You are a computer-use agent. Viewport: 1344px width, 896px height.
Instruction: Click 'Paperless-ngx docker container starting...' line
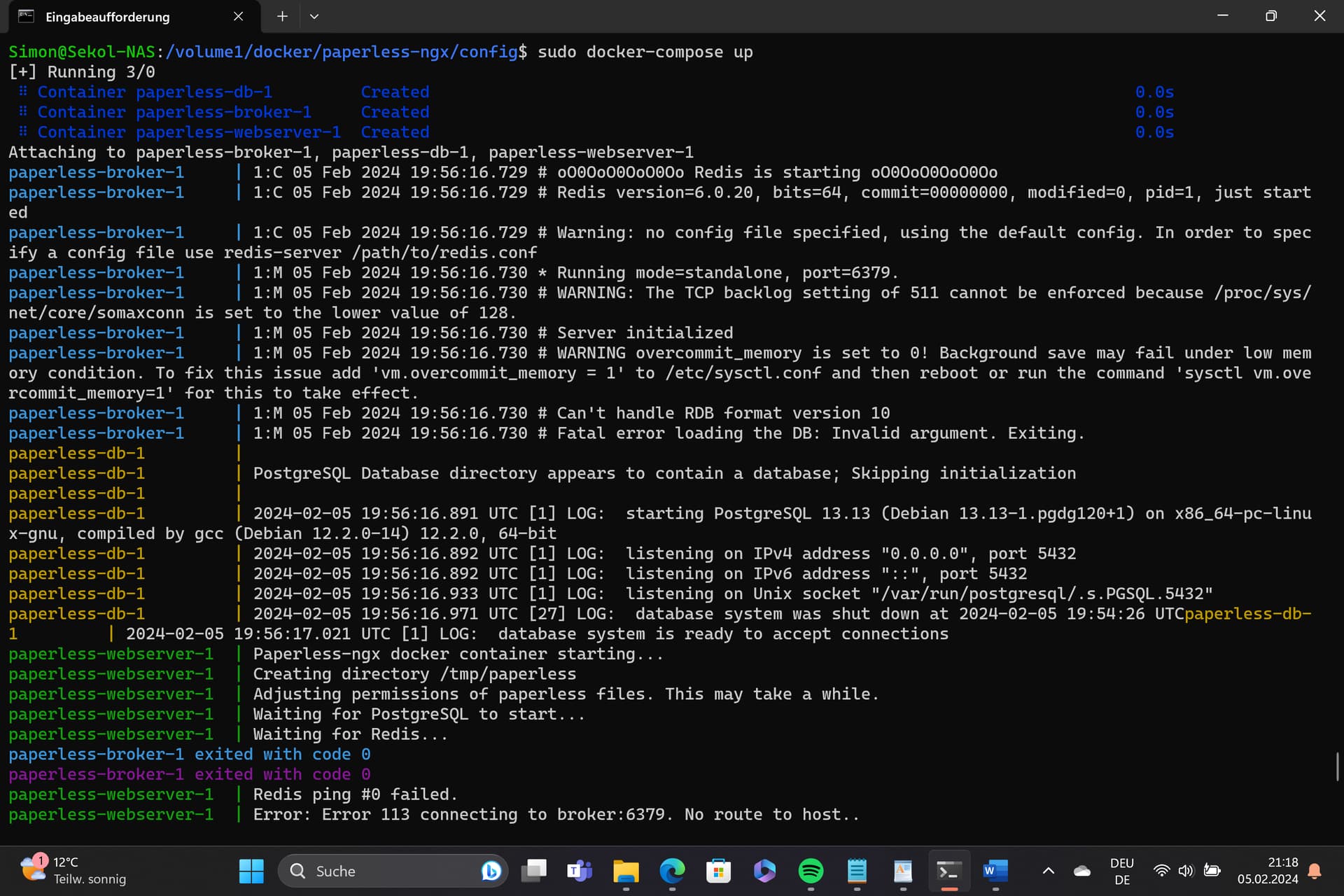click(458, 654)
